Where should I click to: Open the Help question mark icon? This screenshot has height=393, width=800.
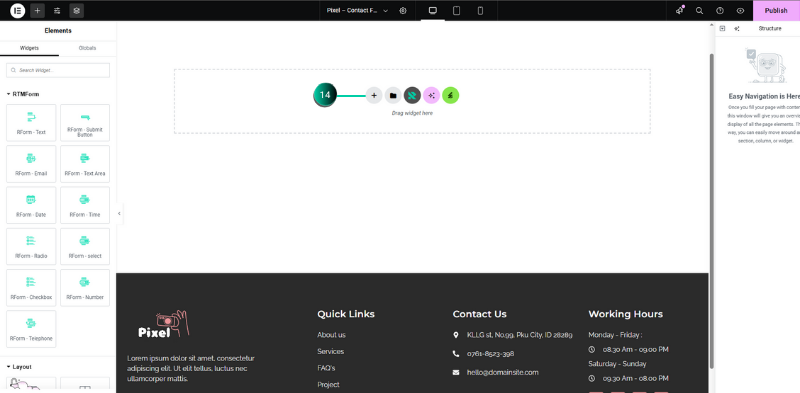(x=720, y=10)
